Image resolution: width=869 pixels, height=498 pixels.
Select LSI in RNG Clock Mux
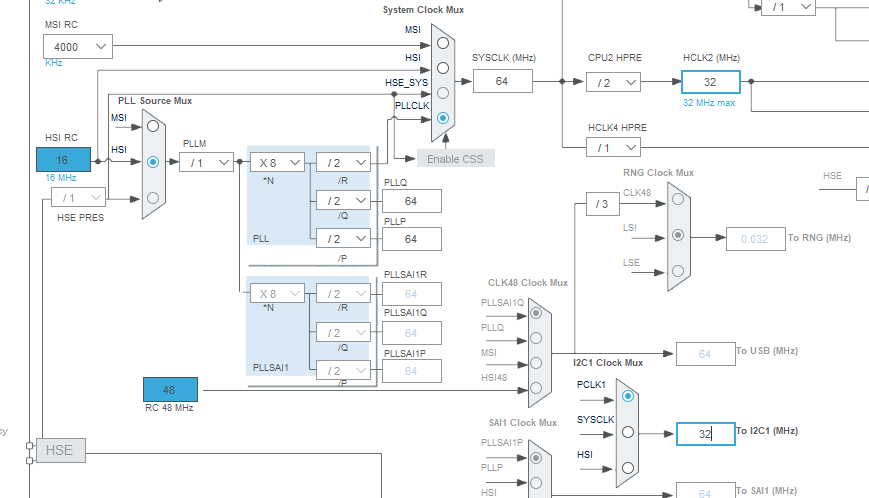pyautogui.click(x=678, y=235)
